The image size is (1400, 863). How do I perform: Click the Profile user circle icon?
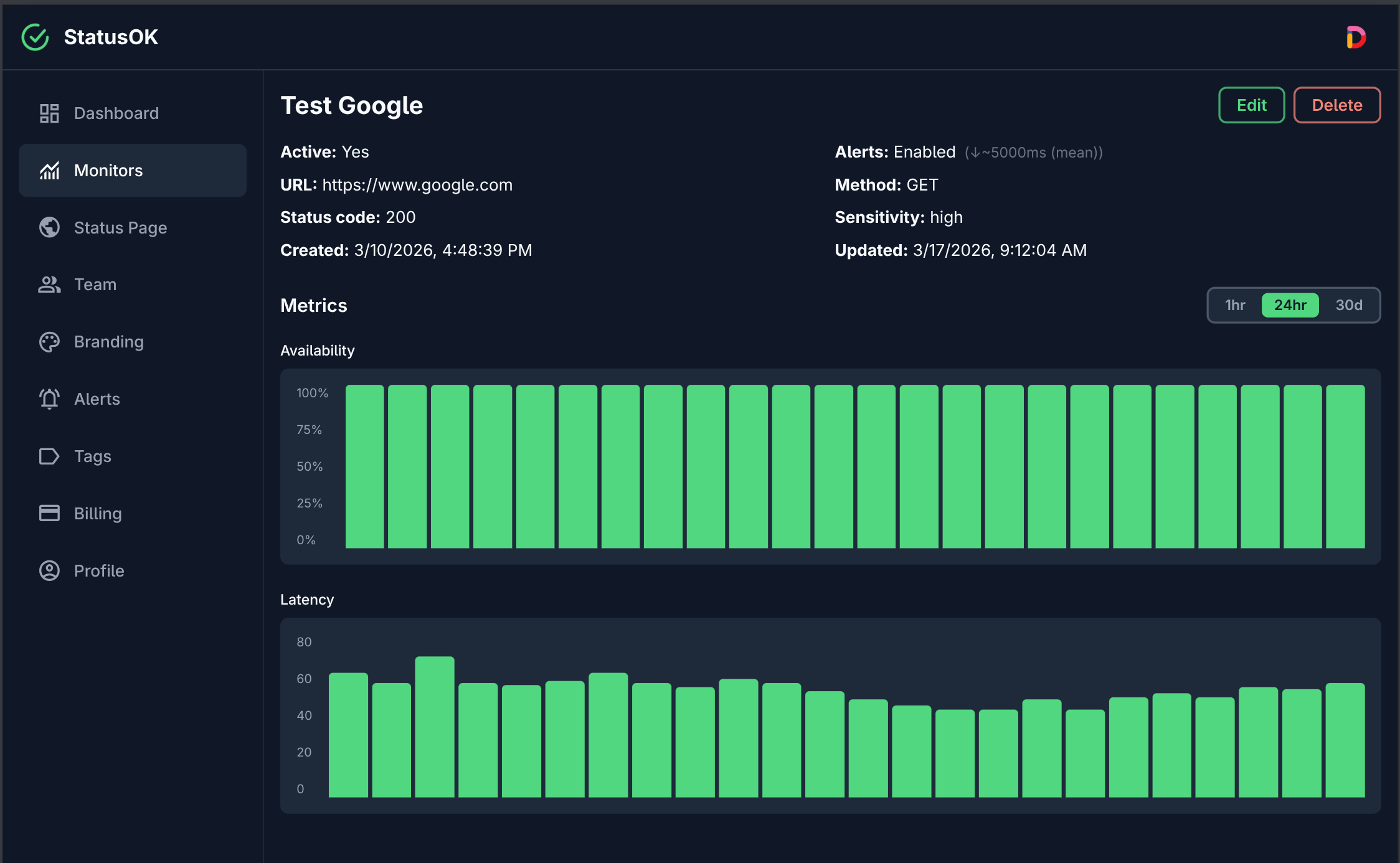(49, 570)
